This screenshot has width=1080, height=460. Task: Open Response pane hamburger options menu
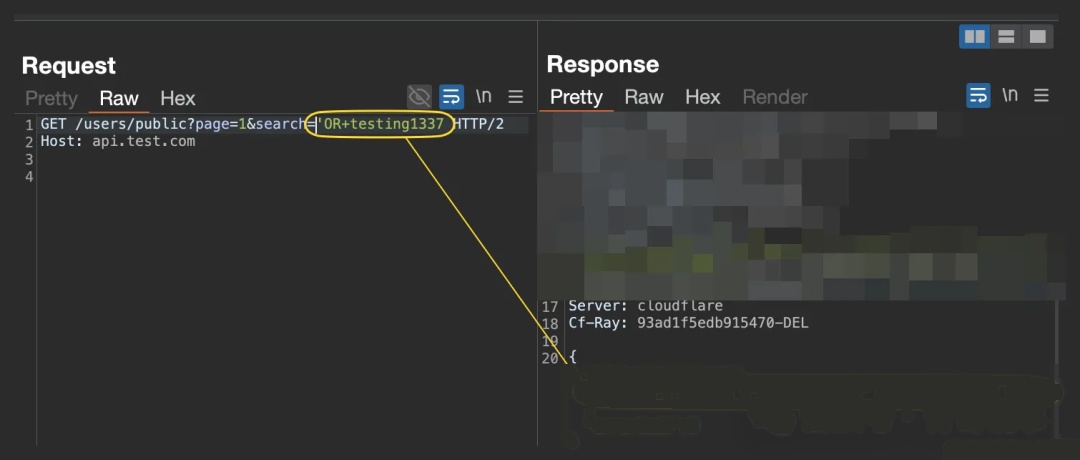(x=1041, y=96)
